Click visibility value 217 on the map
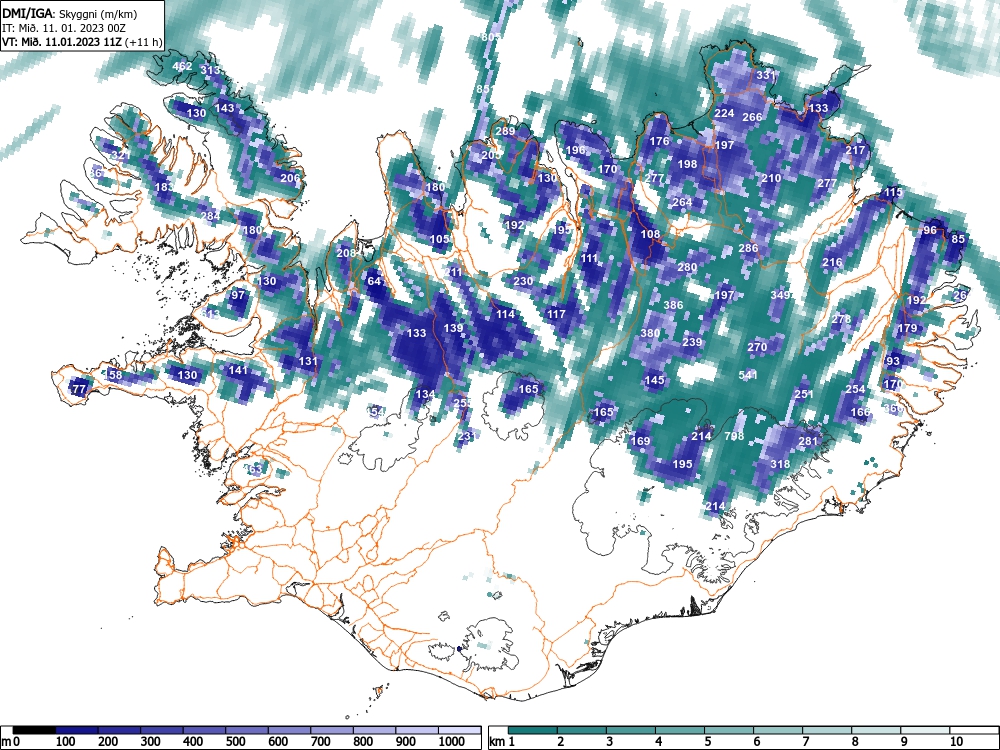The image size is (1000, 750). 855,150
